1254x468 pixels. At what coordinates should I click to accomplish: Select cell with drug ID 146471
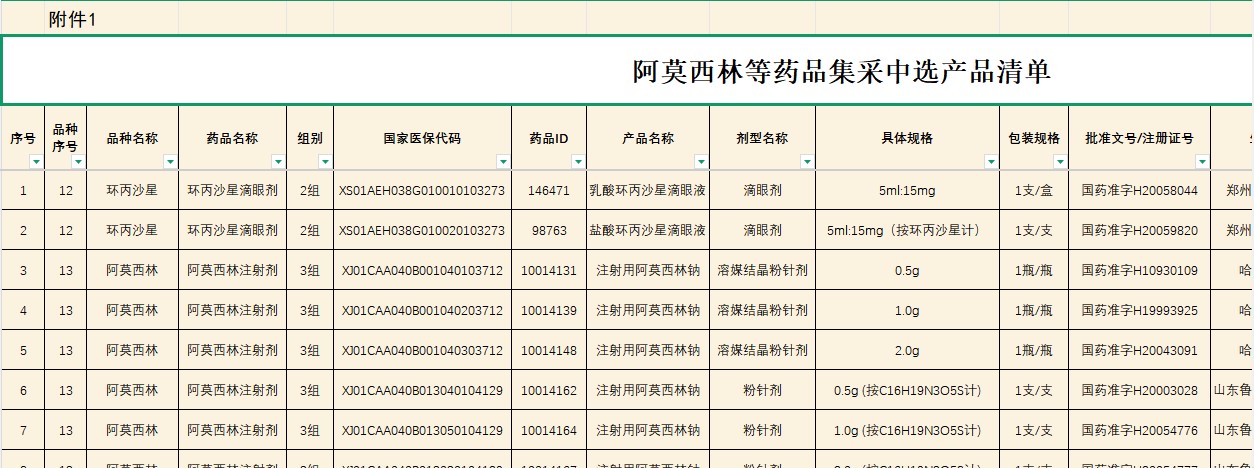click(549, 190)
